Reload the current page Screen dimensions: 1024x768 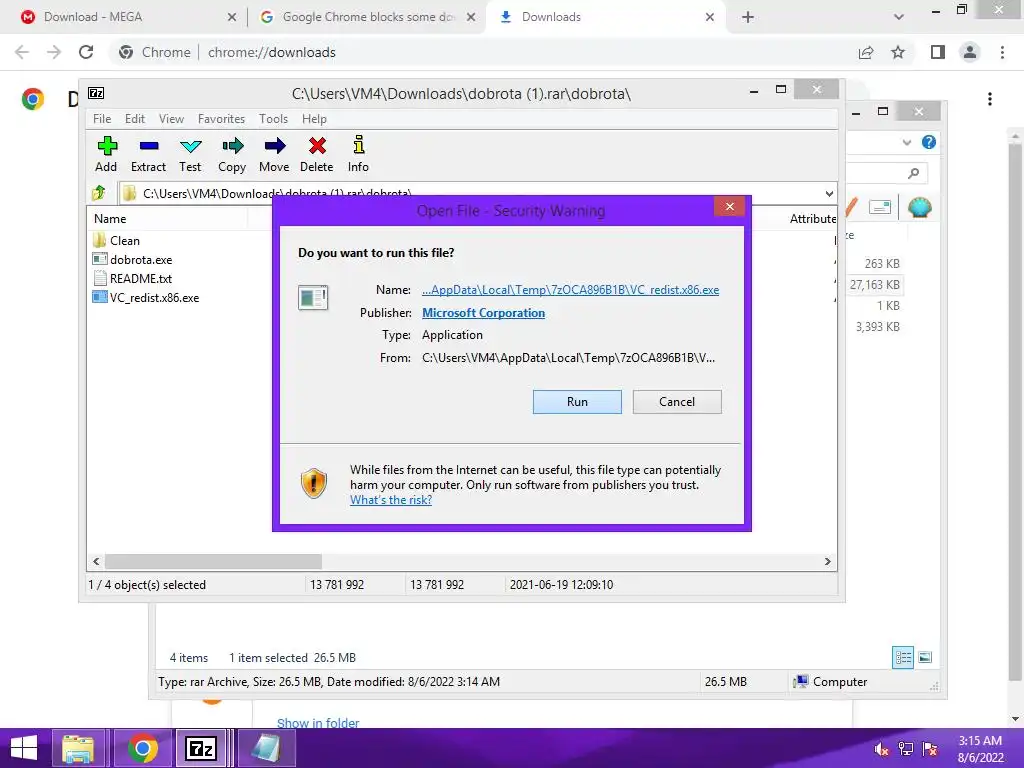pos(86,52)
